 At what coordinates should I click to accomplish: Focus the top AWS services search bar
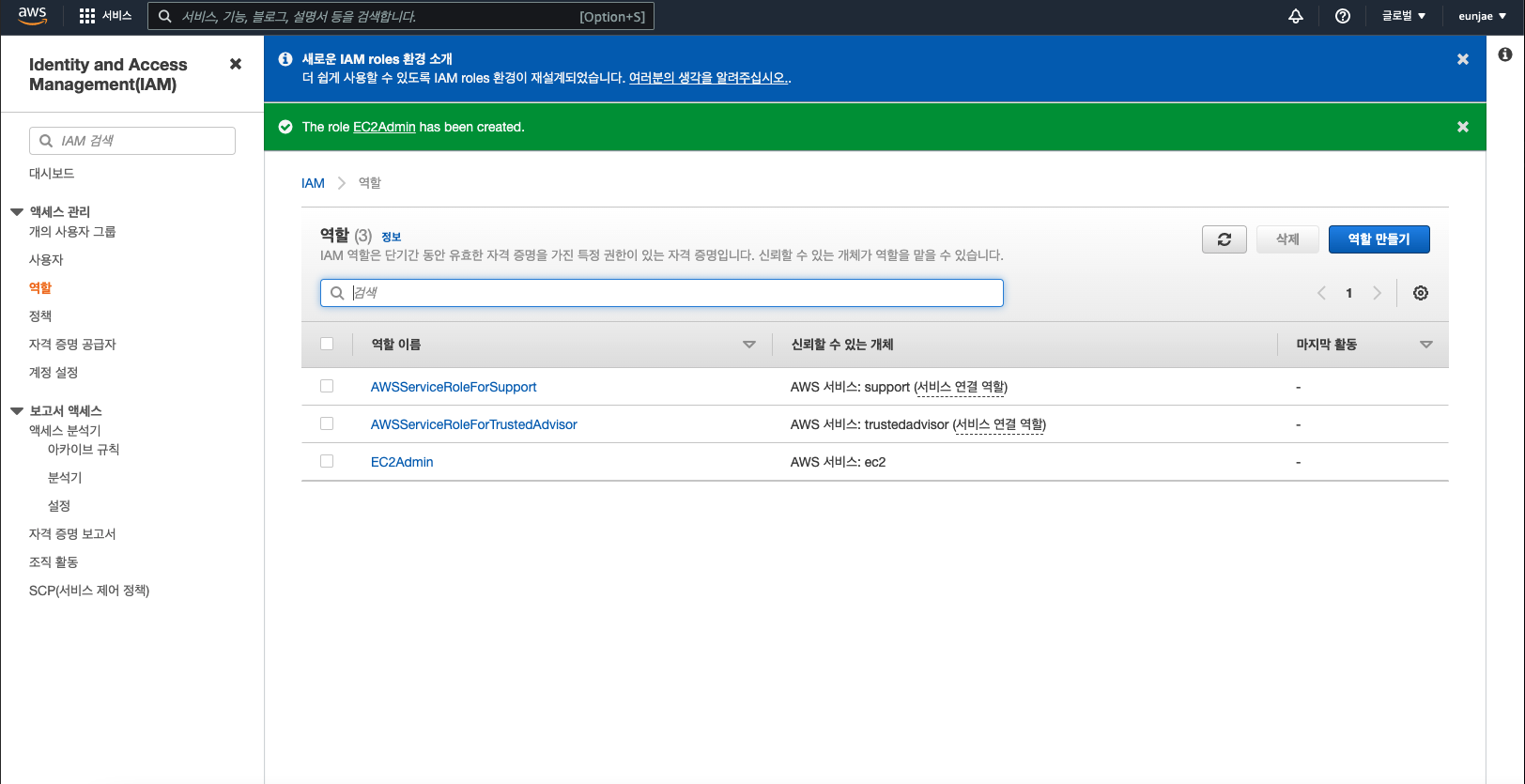[x=401, y=16]
